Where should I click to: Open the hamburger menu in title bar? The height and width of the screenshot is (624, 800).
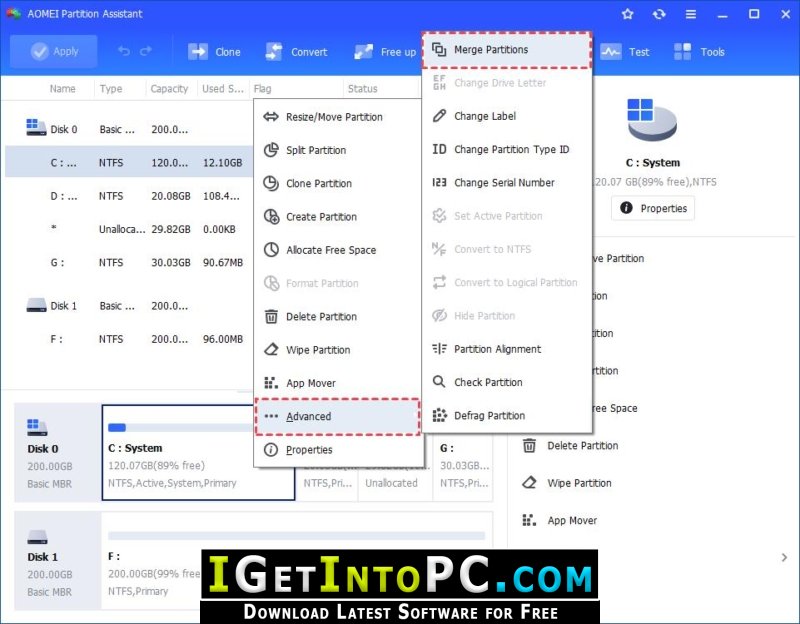pos(689,14)
